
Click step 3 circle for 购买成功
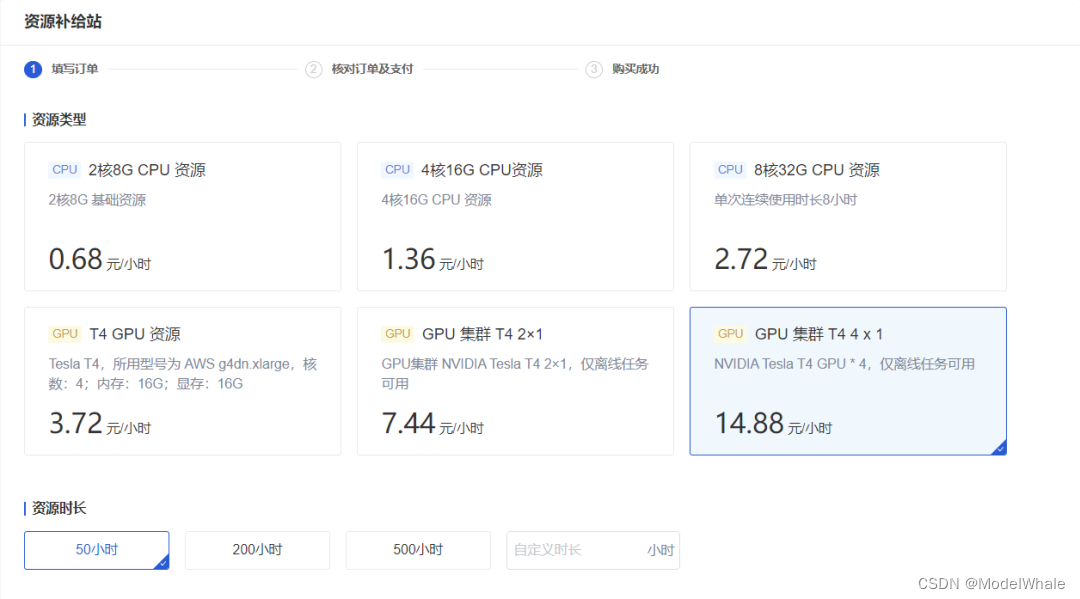click(594, 69)
